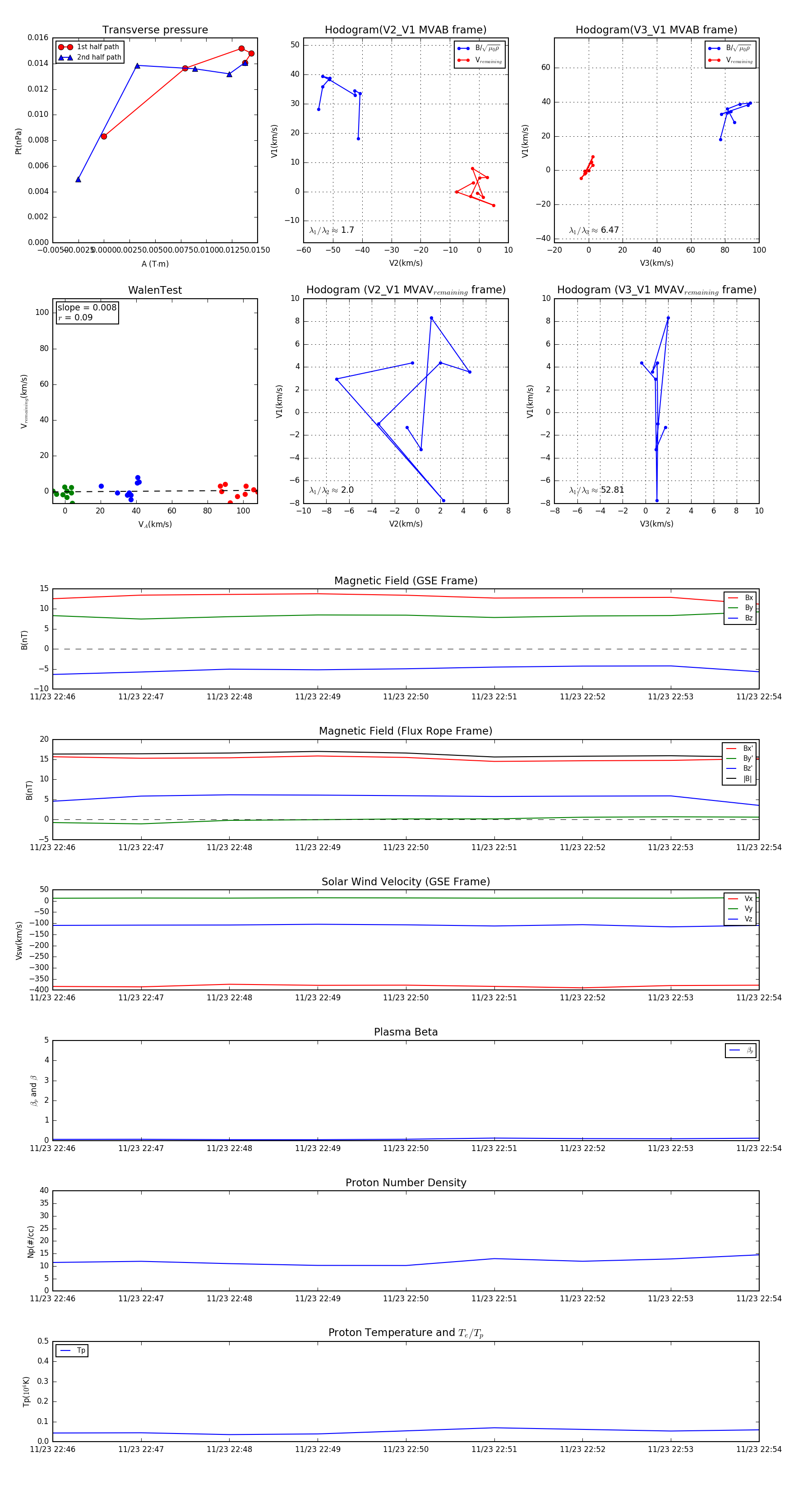Click the WalenTest 'V_A(km/s)' axis label
The image size is (812, 1489).
click(155, 524)
